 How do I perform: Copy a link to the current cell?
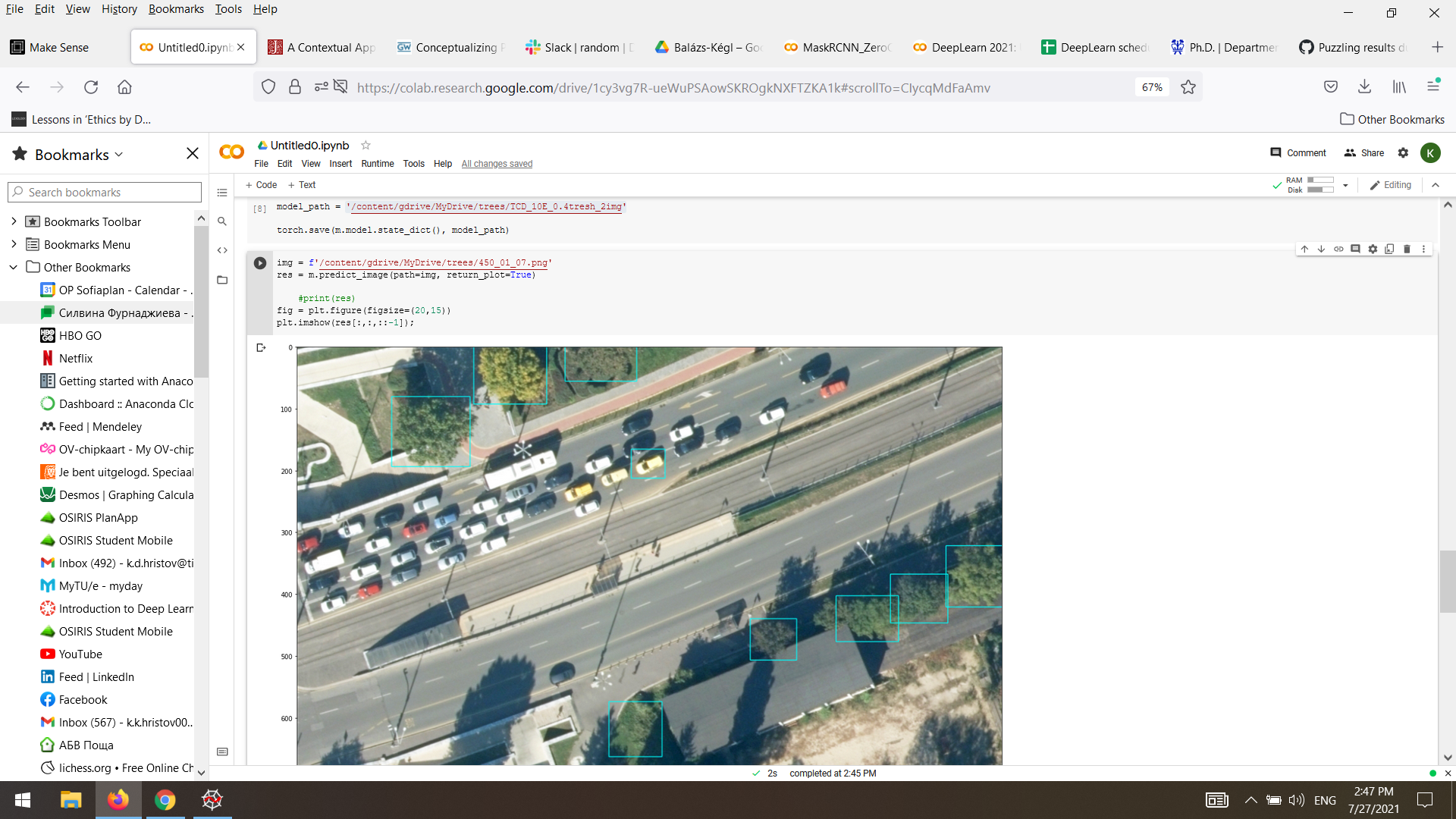[x=1338, y=249]
